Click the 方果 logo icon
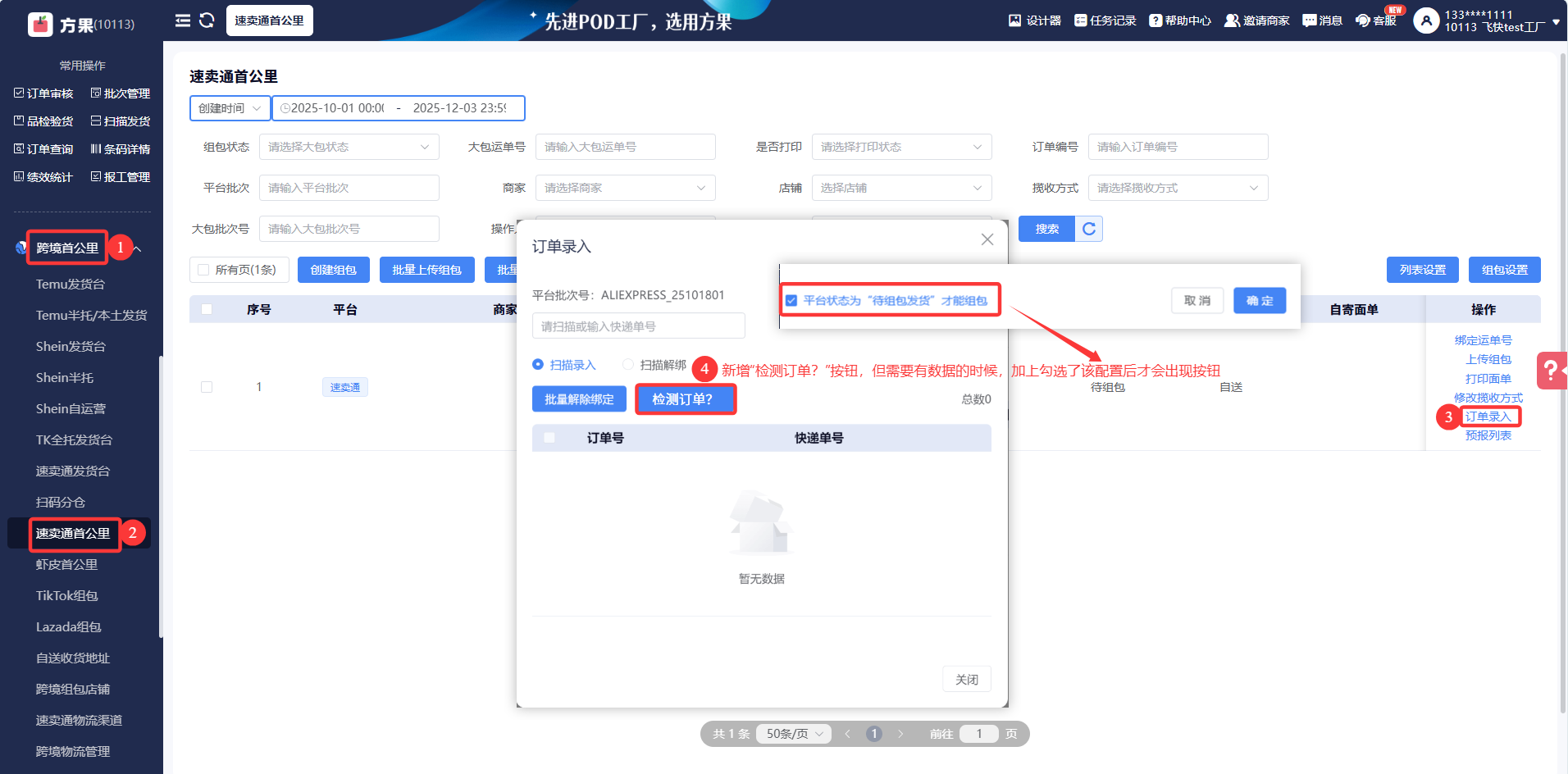The width and height of the screenshot is (1568, 774). click(40, 25)
